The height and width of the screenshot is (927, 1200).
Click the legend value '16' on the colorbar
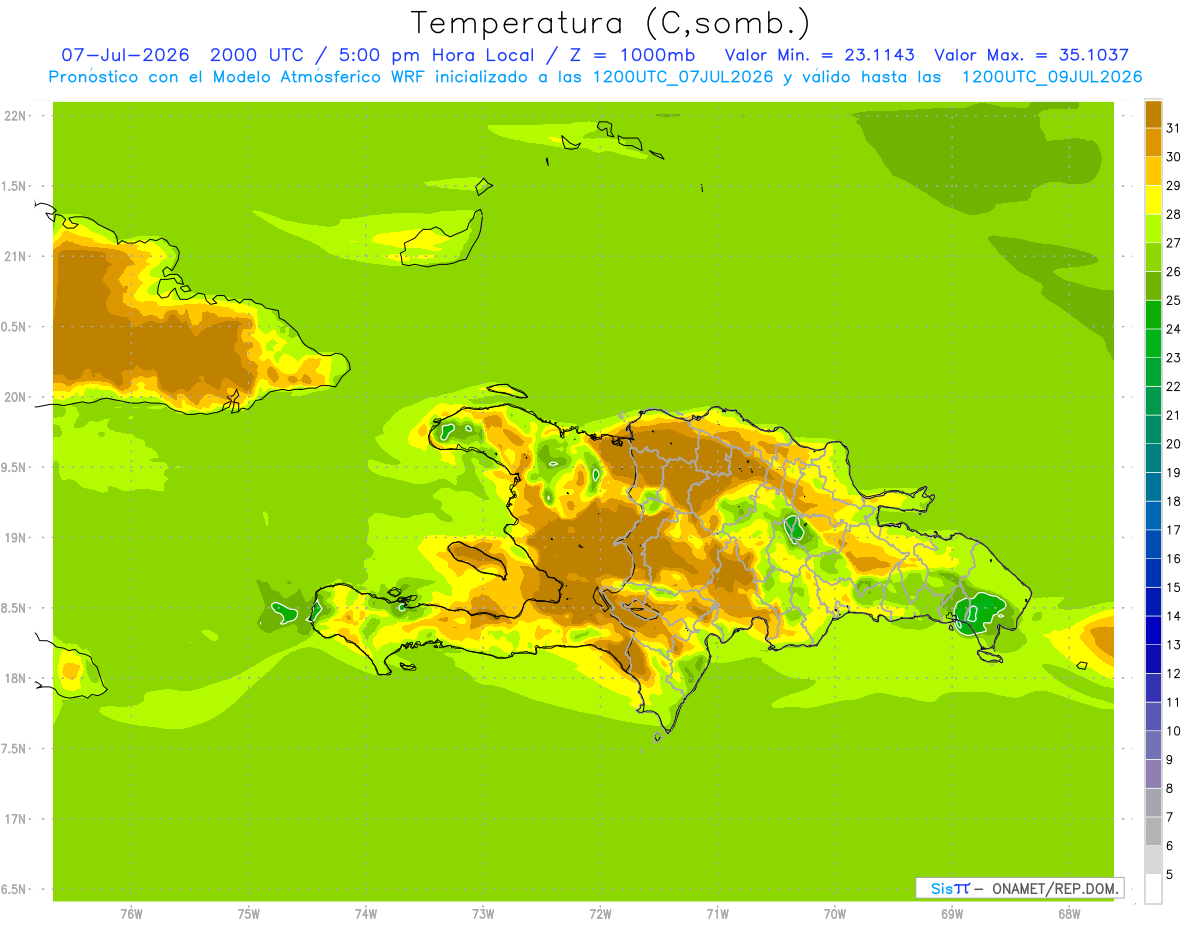pyautogui.click(x=1174, y=559)
